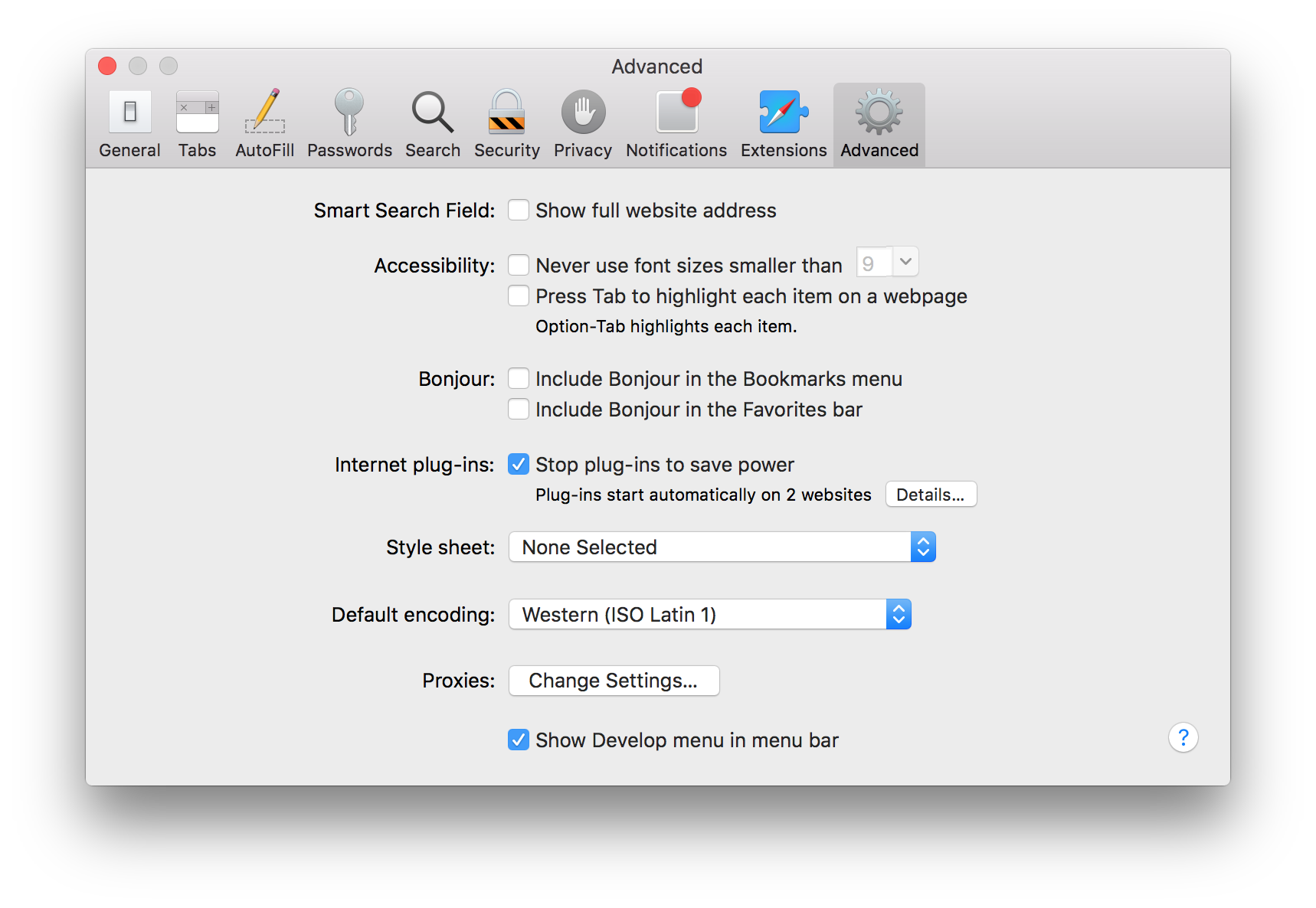Screen dimensions: 1316x908
Task: Enable Never use font sizes smaller than
Action: pos(519,265)
